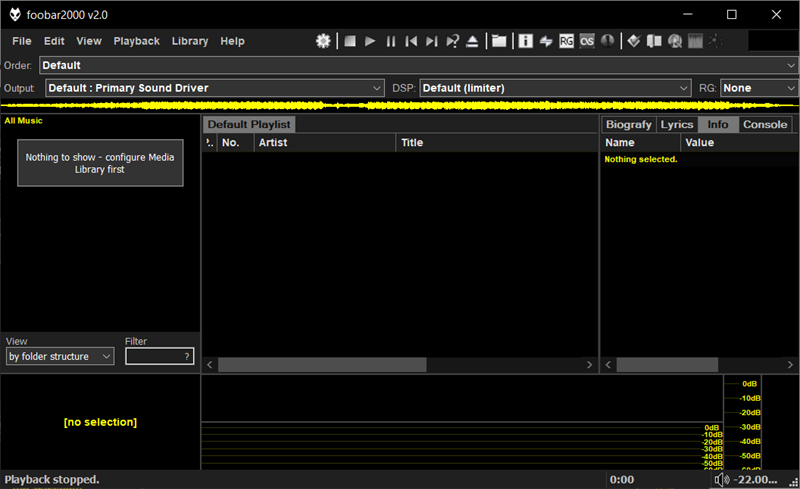Click the '[no selection]' album art text
Image resolution: width=800 pixels, height=489 pixels.
pos(100,422)
